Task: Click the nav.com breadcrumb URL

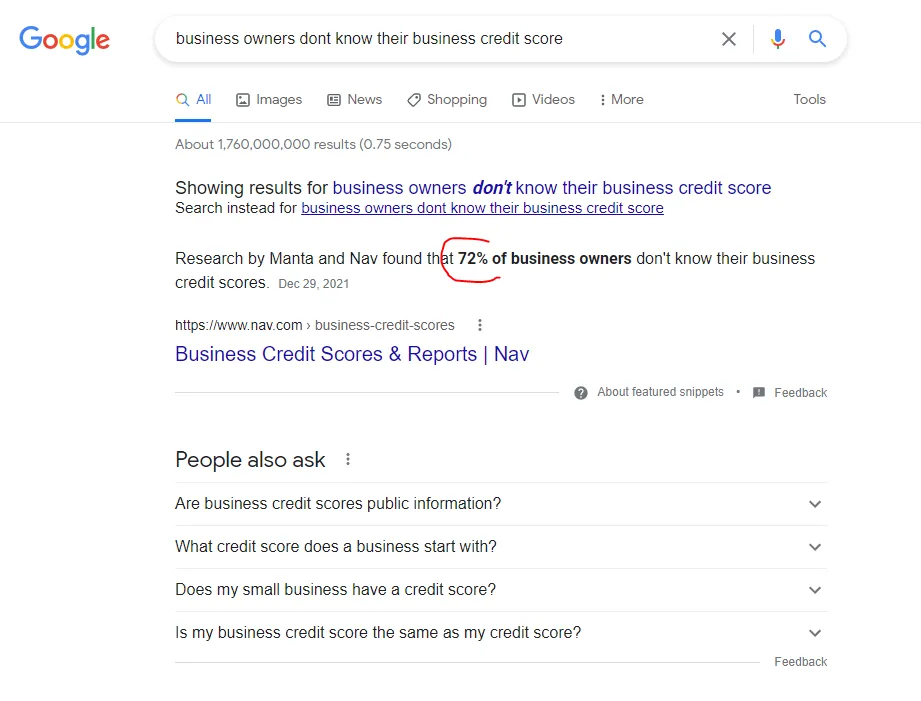Action: coord(315,325)
